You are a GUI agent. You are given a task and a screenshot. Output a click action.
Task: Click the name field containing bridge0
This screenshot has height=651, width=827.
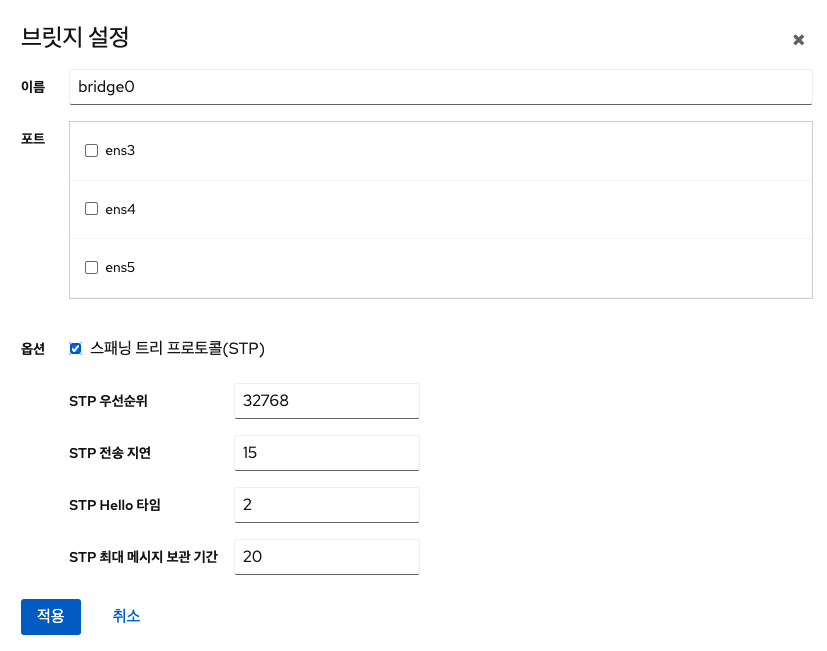click(440, 87)
